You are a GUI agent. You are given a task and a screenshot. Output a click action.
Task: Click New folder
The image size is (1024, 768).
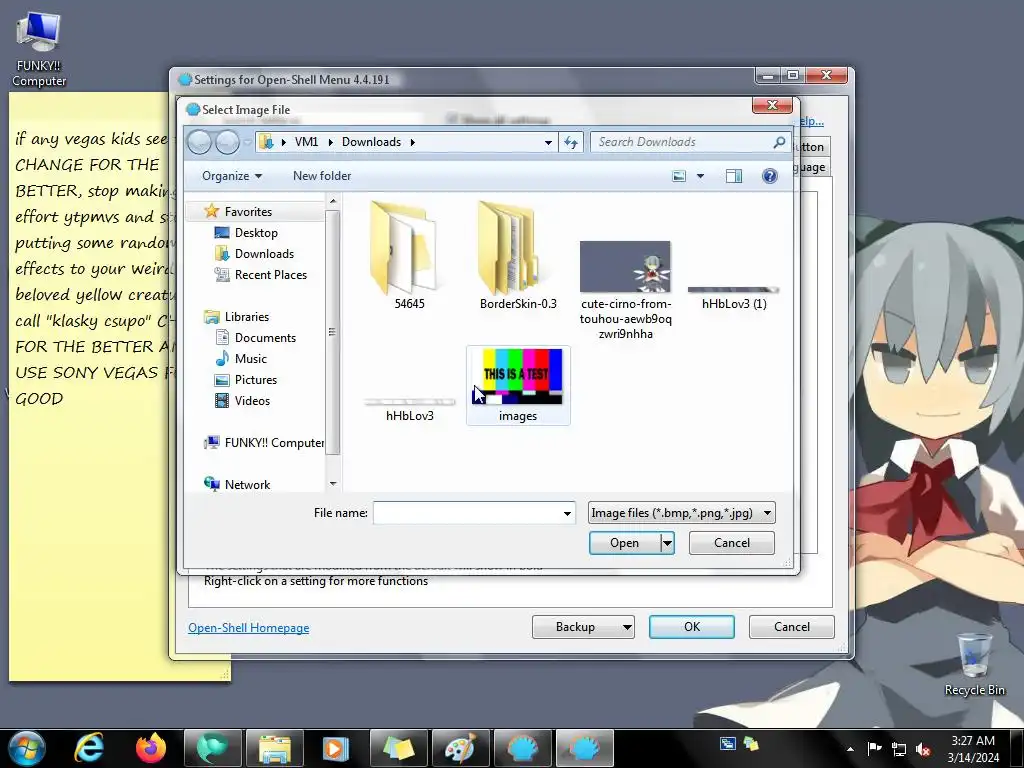(x=322, y=176)
